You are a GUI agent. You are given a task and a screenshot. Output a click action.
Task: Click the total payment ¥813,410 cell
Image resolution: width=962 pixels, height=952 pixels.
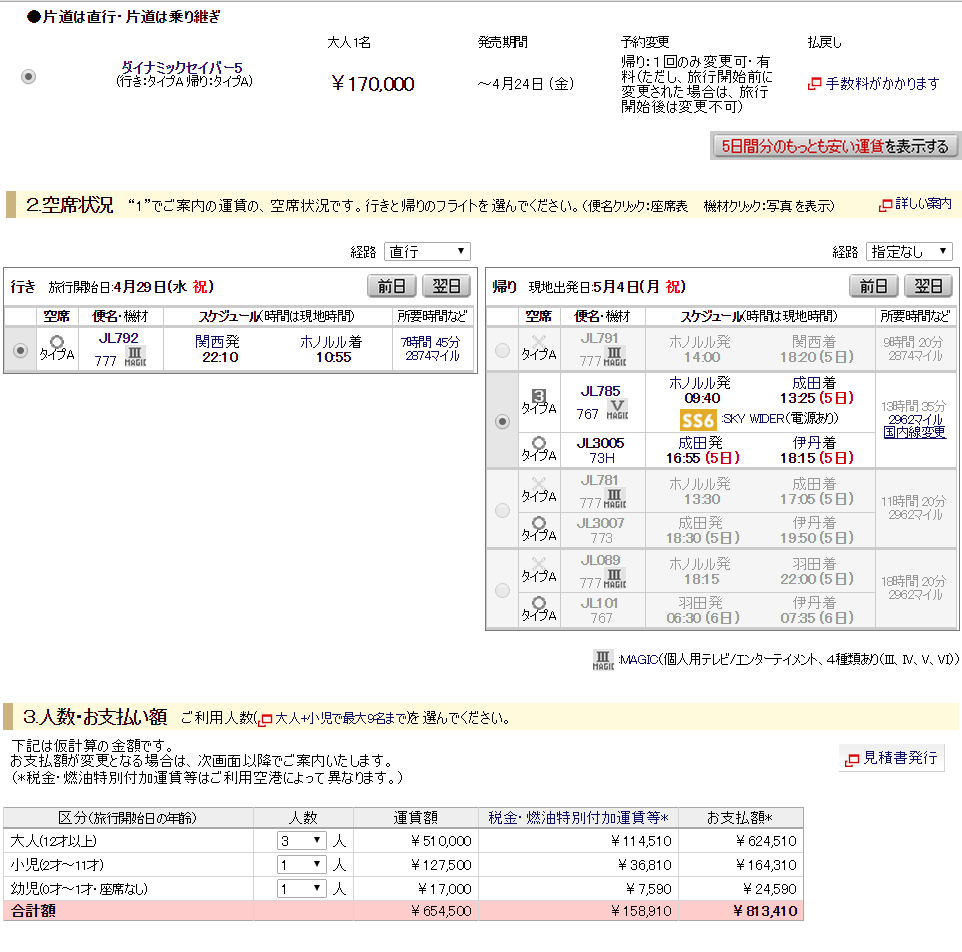(x=741, y=911)
